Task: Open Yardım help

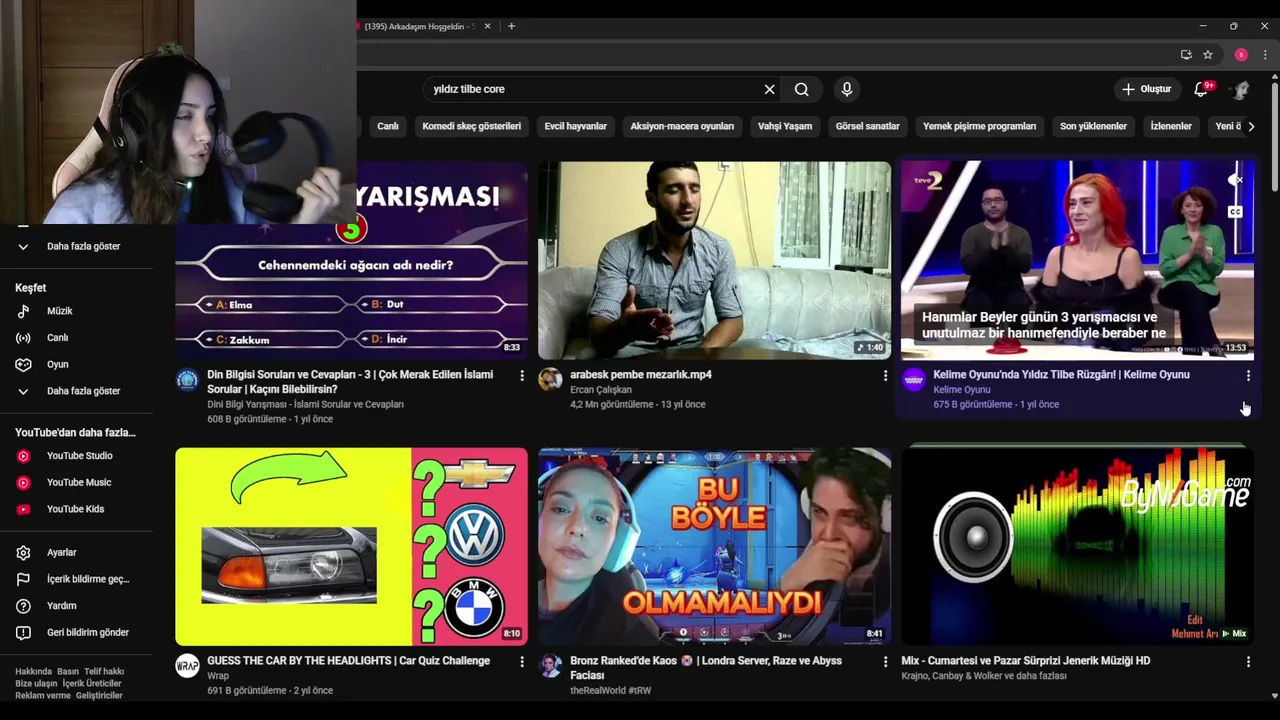Action: point(77,606)
